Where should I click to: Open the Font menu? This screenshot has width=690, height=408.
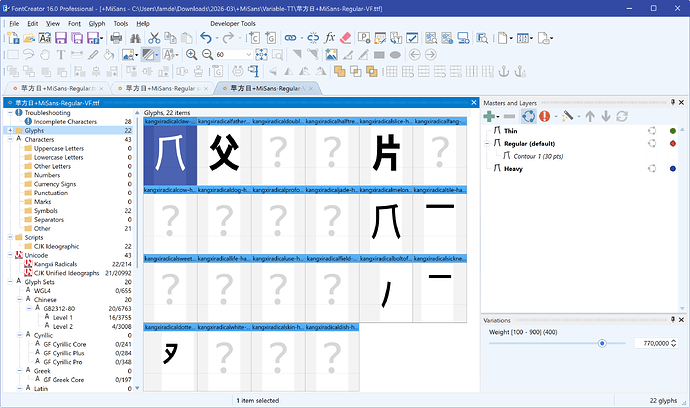[x=74, y=24]
